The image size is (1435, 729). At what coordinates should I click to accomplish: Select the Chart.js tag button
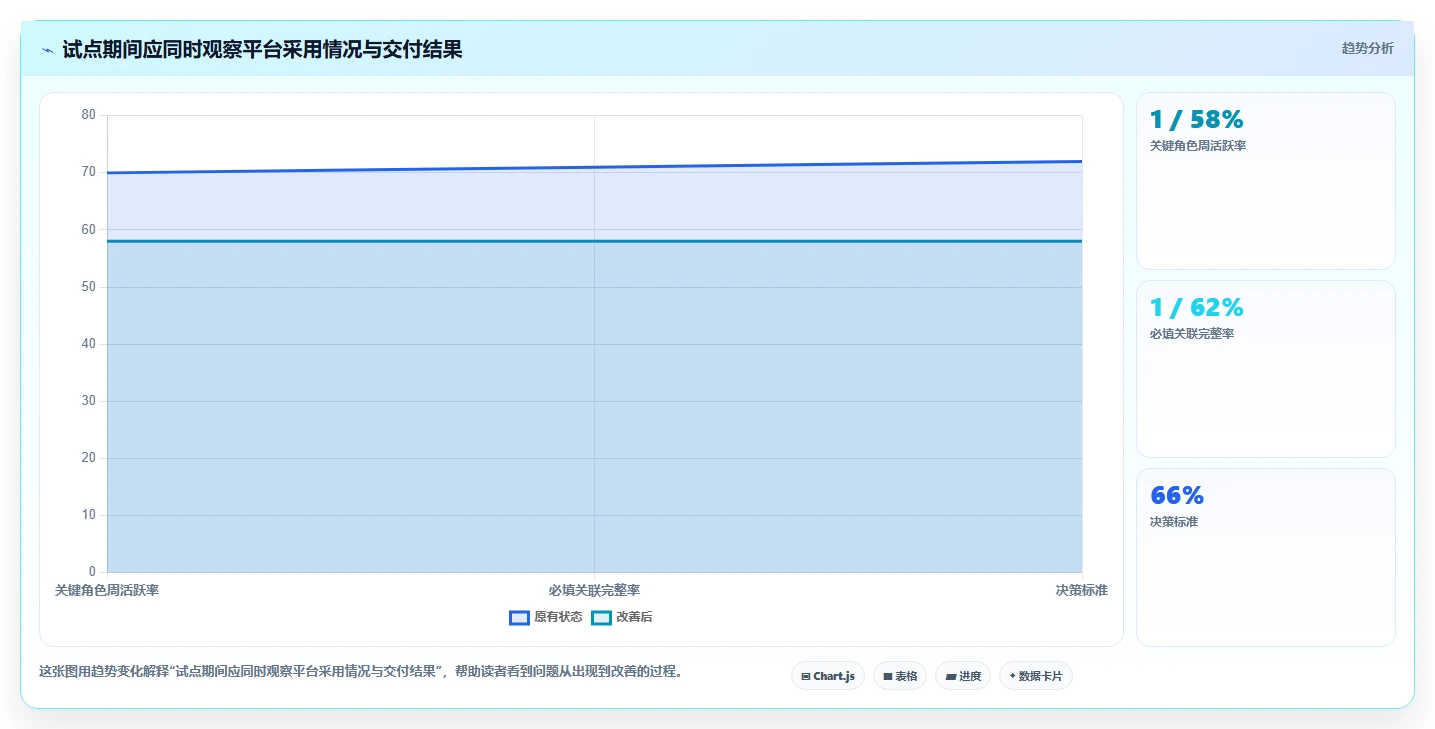pyautogui.click(x=828, y=676)
